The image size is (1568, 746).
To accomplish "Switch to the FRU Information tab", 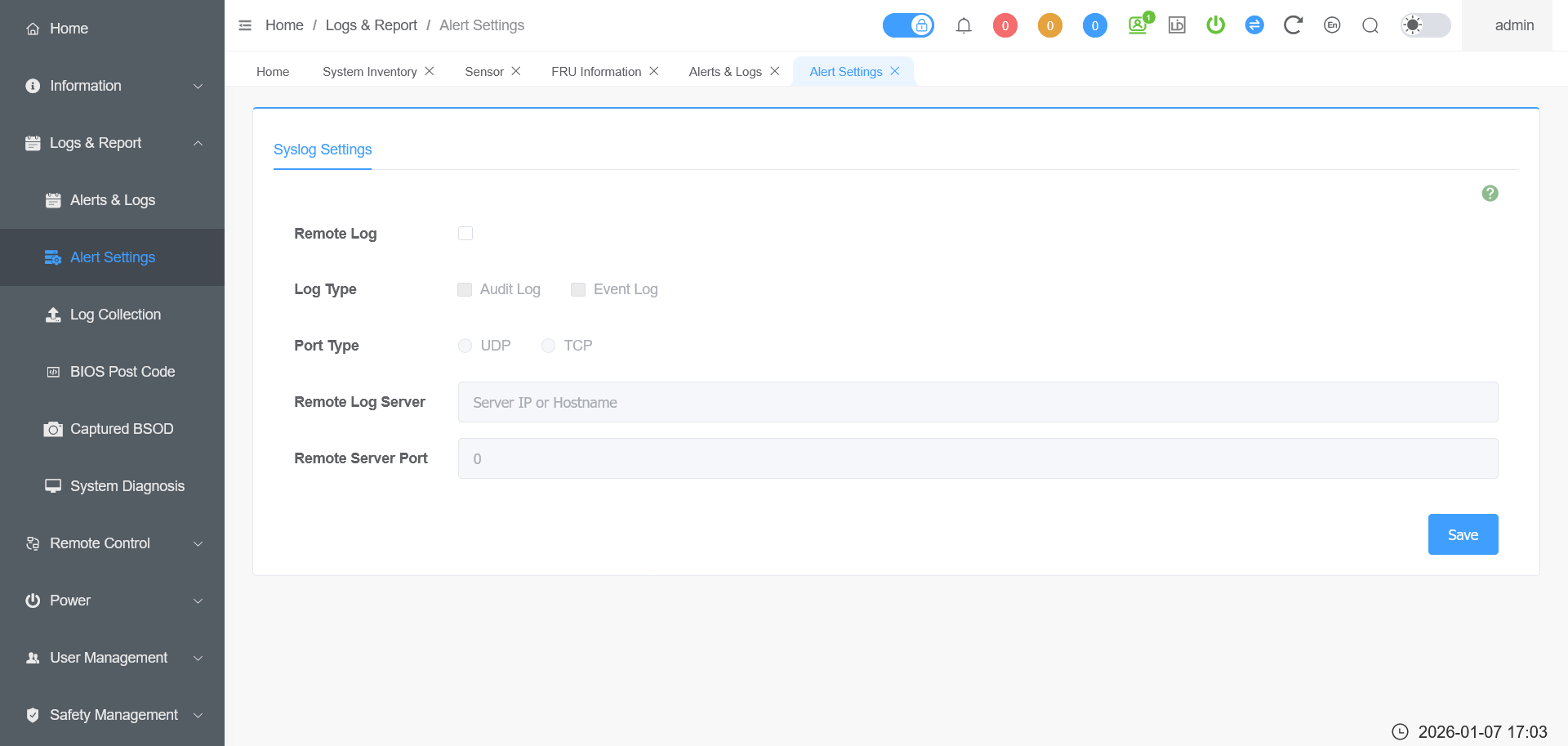I will [595, 72].
